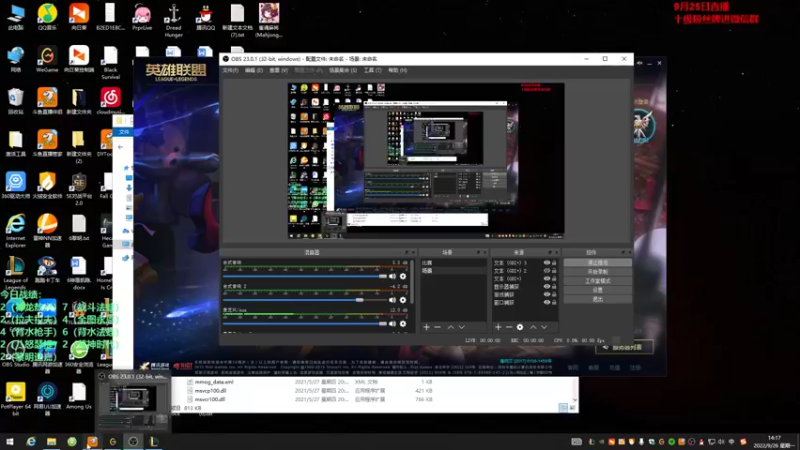Open 文件(F) menu in OBS
This screenshot has width=800, height=450.
tap(231, 70)
